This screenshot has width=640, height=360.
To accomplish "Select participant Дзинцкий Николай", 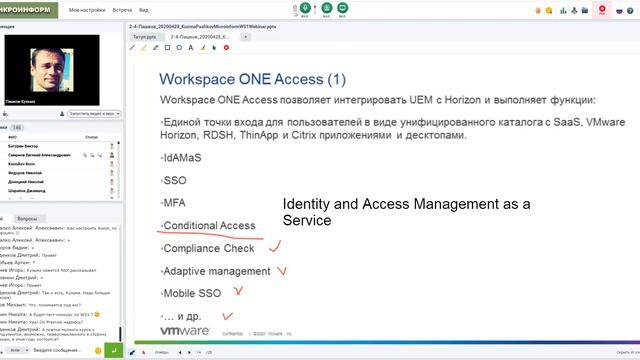I will (x=26, y=182).
